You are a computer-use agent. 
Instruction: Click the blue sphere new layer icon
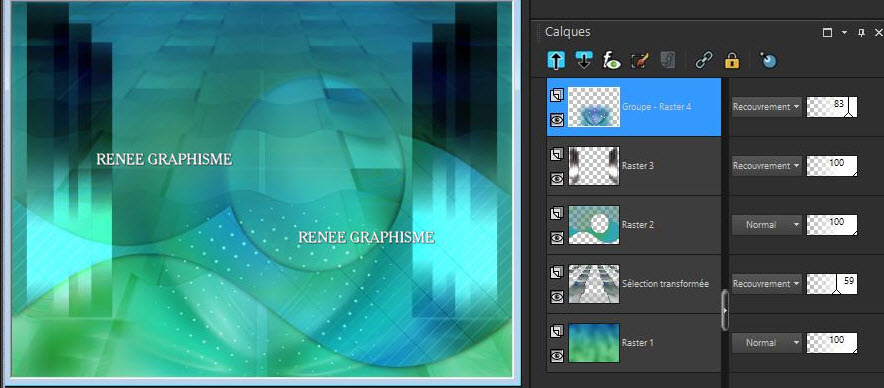coord(768,60)
